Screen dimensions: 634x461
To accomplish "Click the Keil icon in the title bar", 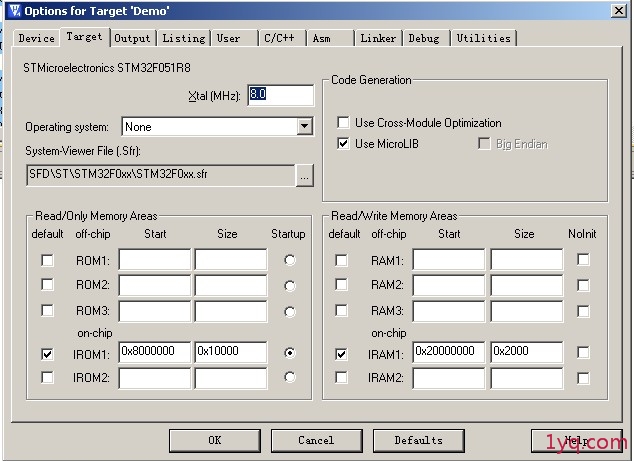I will pyautogui.click(x=15, y=11).
